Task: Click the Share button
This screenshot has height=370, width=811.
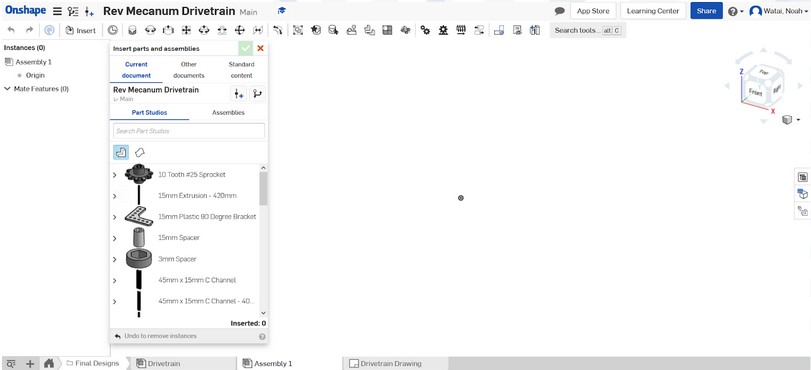Action: pos(706,11)
